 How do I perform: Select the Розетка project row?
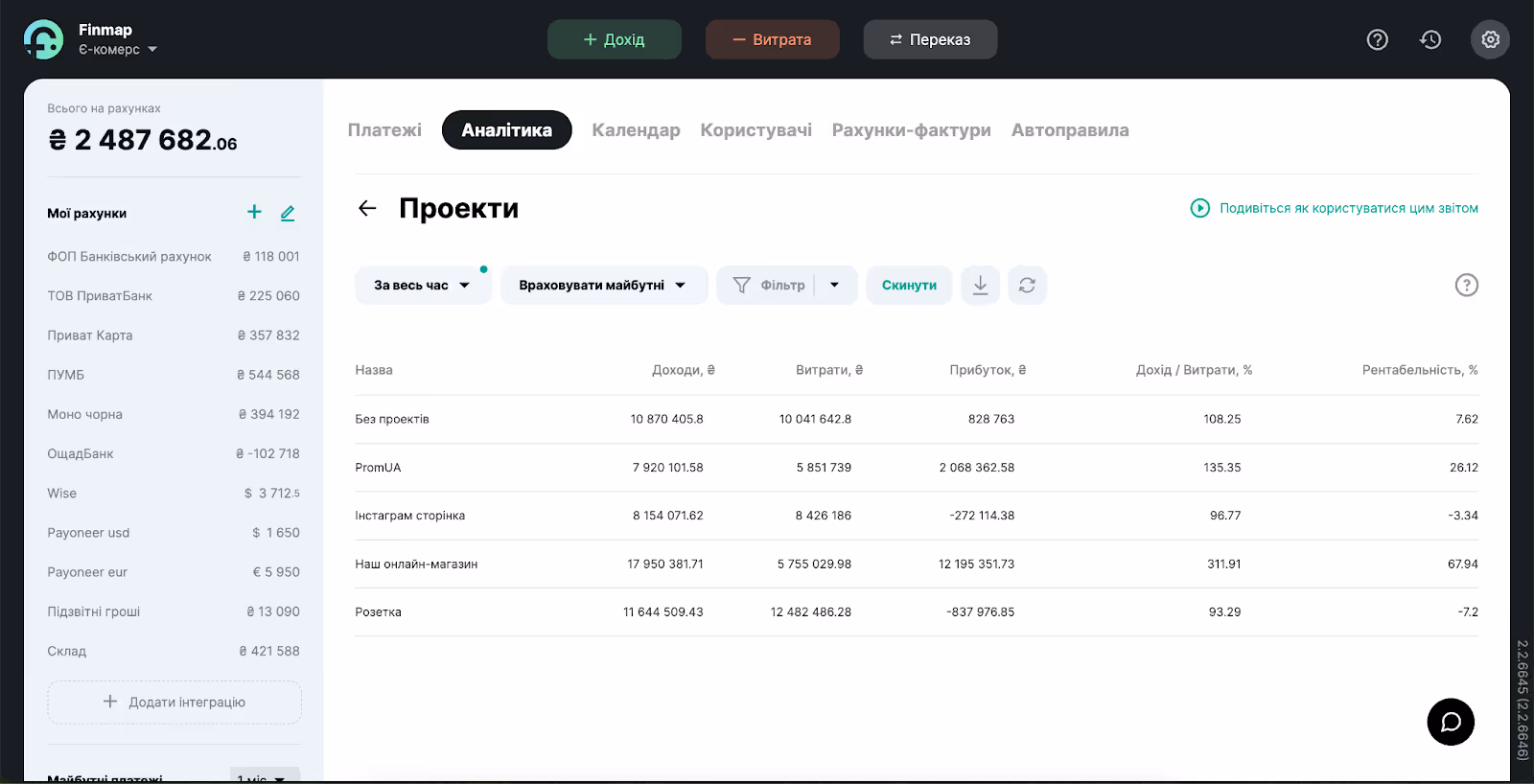917,611
